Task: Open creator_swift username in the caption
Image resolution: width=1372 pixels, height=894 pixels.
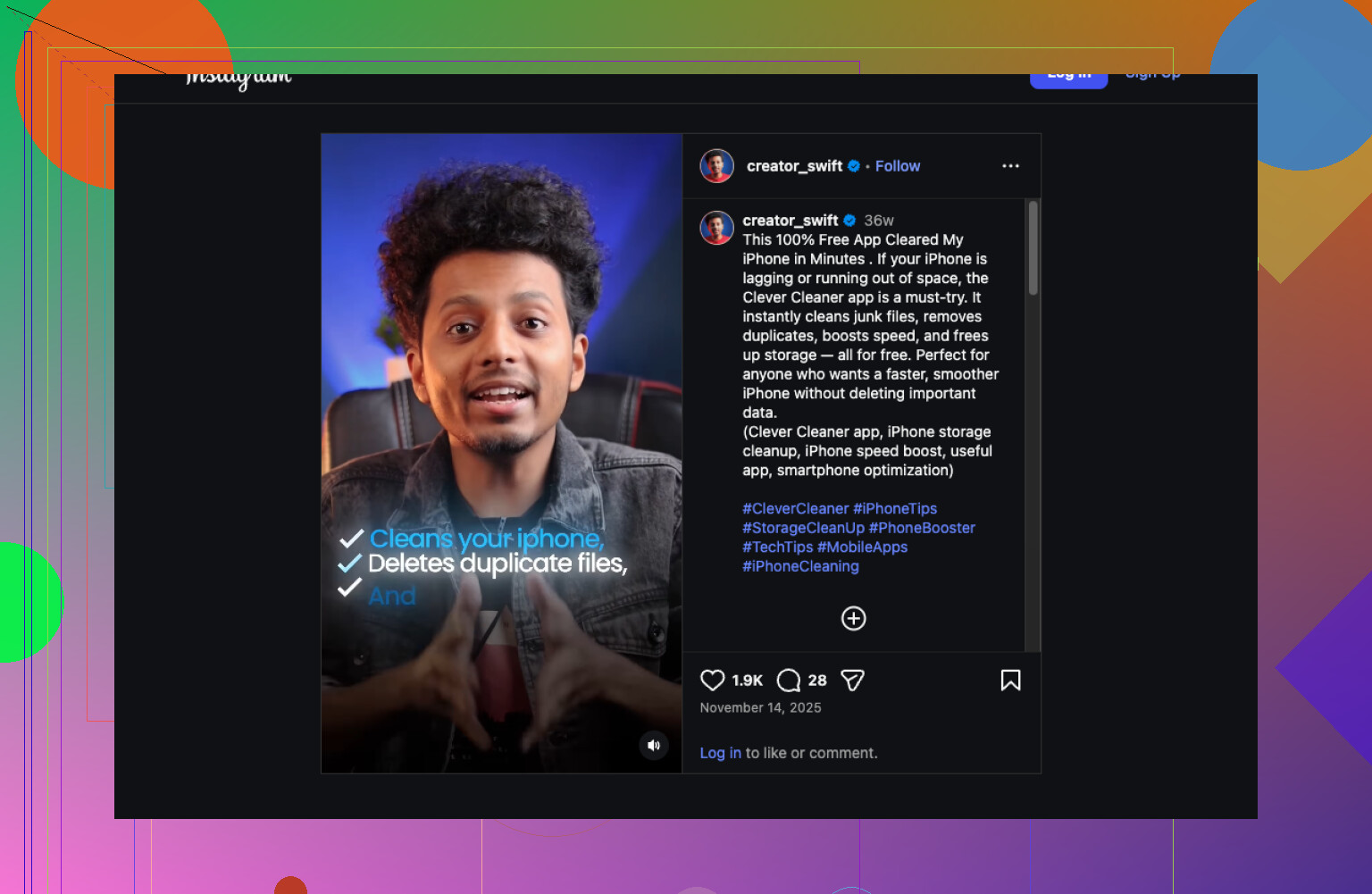Action: [791, 221]
